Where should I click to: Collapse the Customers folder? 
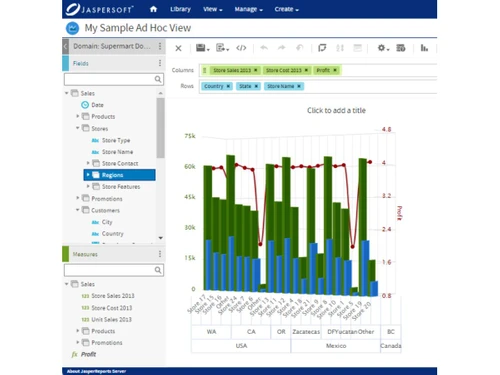78,210
